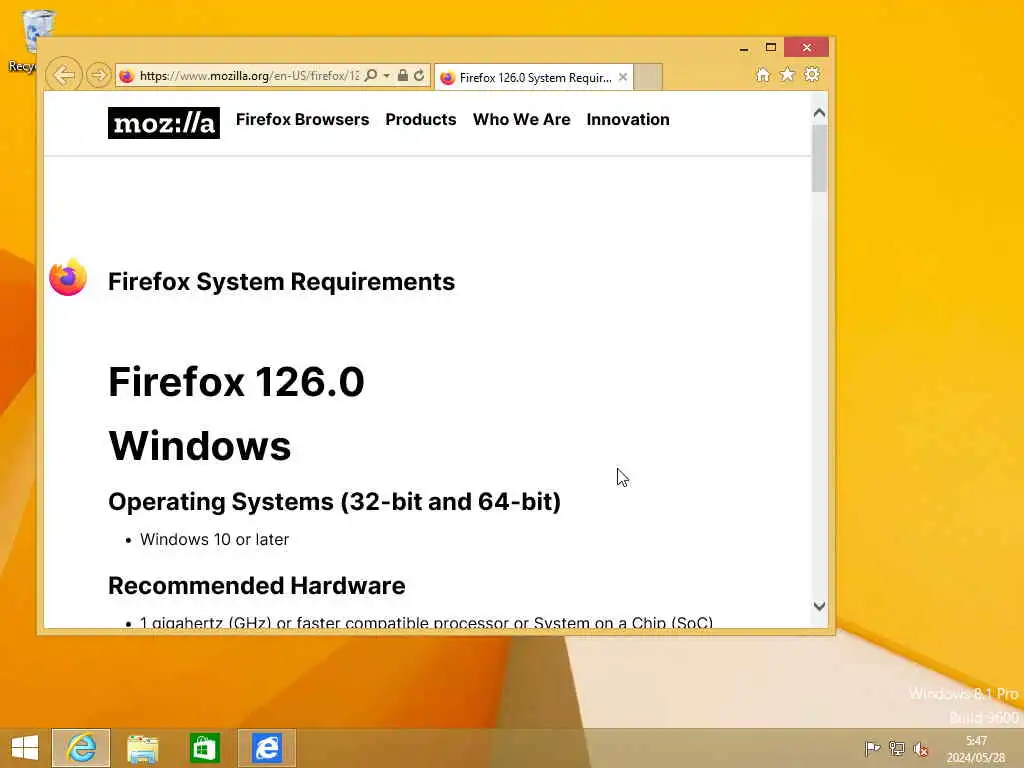This screenshot has height=768, width=1024.
Task: Open the Products menu
Action: (x=421, y=120)
